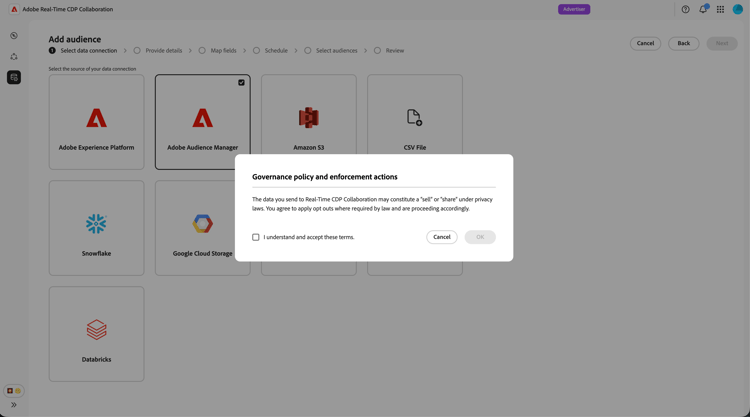Select the Snowflake label
This screenshot has height=417, width=750.
click(96, 253)
